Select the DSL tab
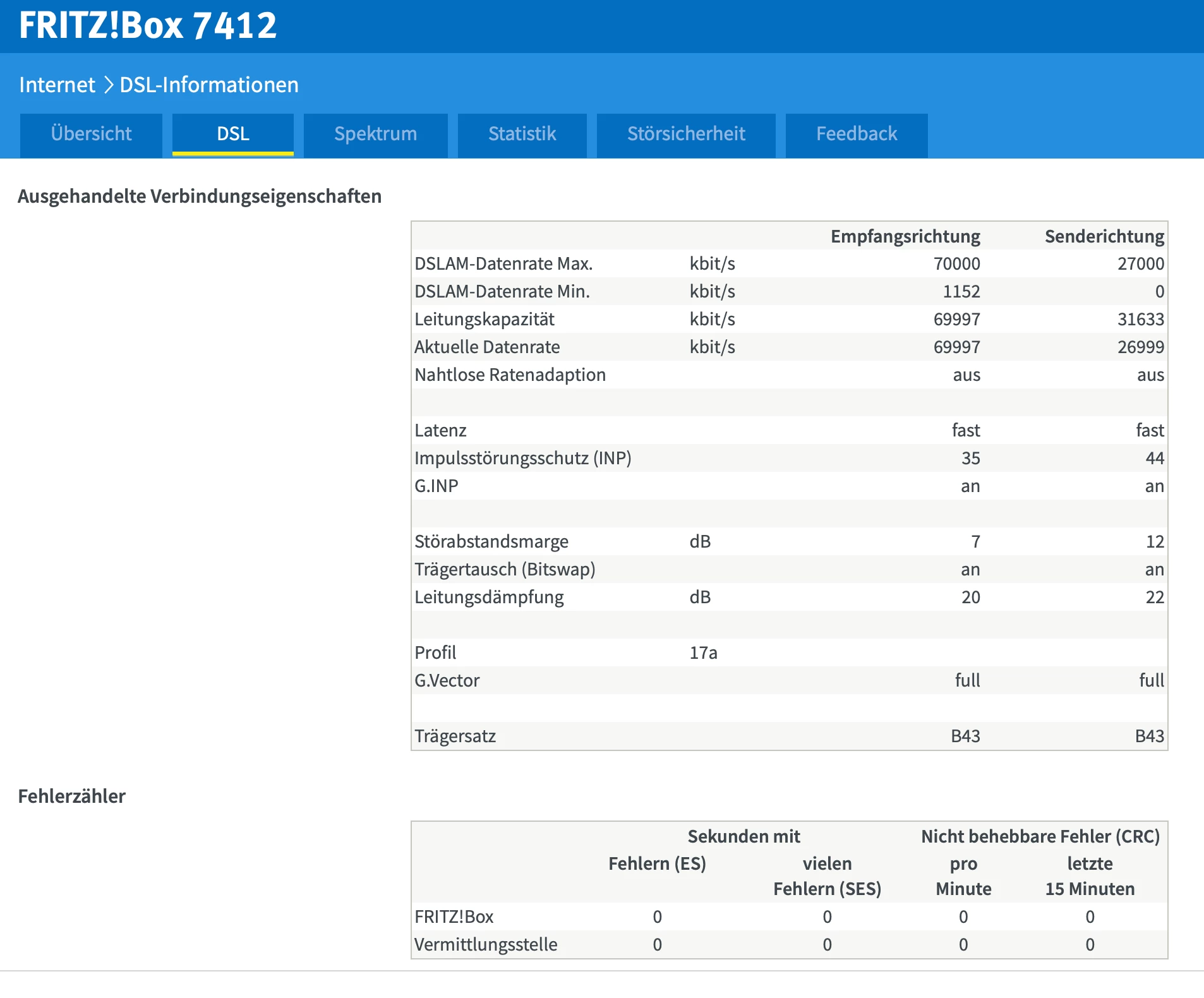1204x998 pixels. click(x=233, y=135)
